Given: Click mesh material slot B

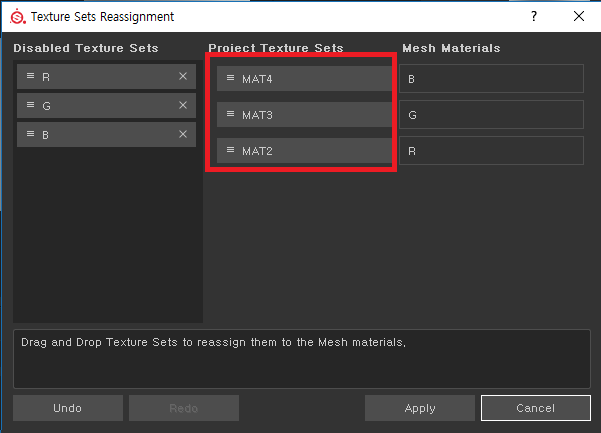Looking at the screenshot, I should (x=491, y=79).
